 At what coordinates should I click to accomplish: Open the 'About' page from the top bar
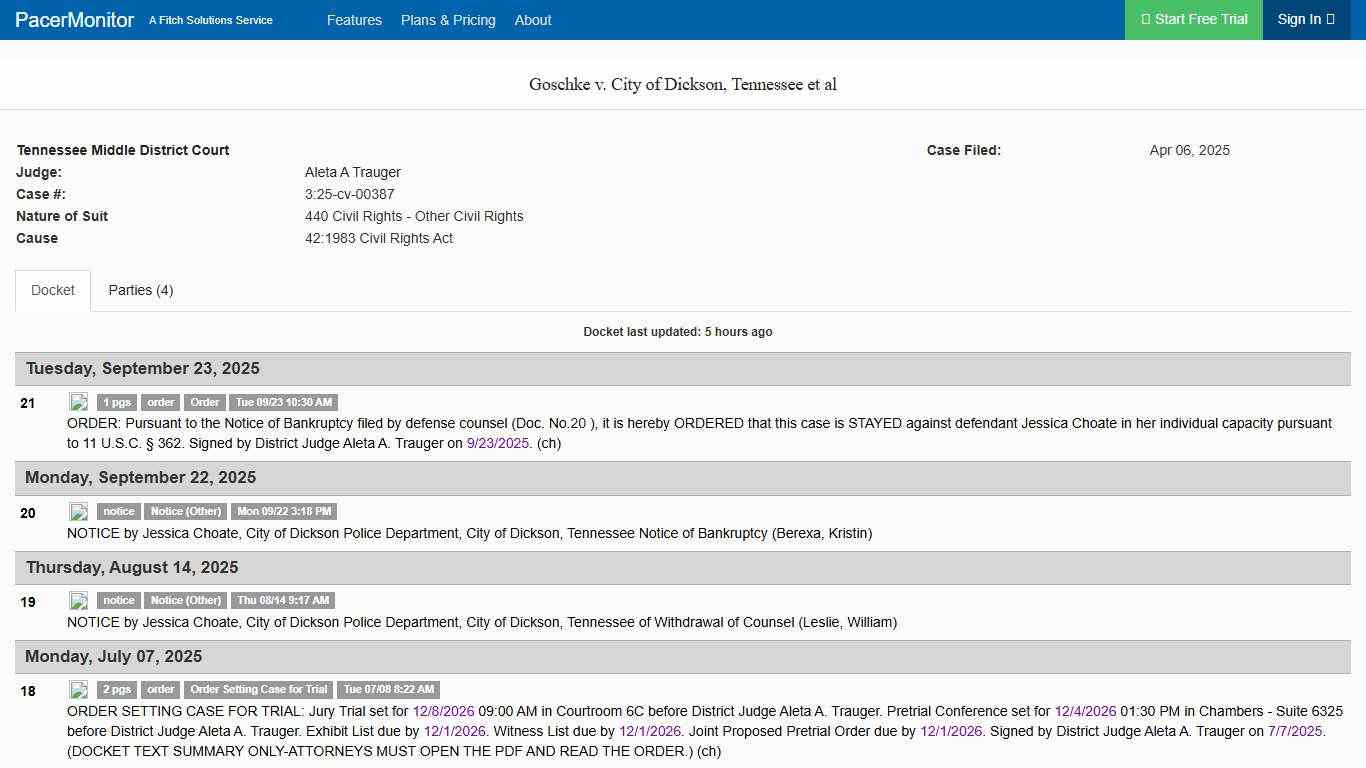point(533,20)
